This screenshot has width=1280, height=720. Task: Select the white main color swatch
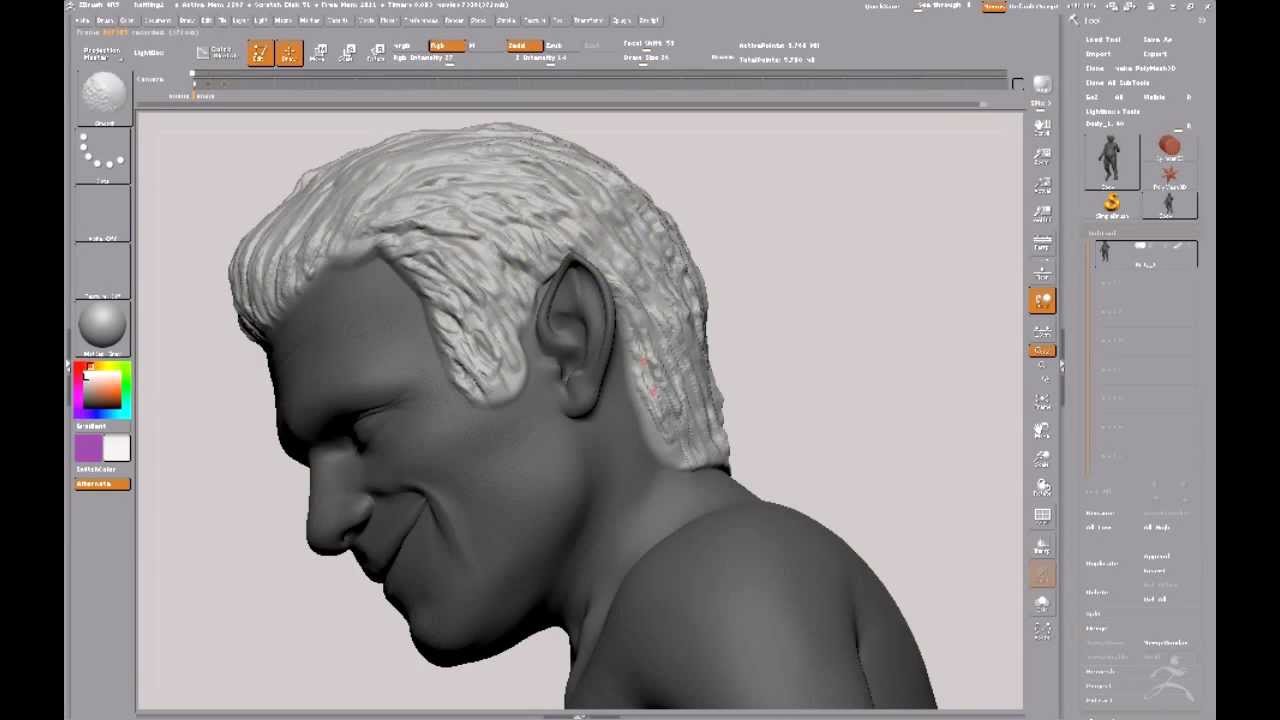click(x=116, y=449)
